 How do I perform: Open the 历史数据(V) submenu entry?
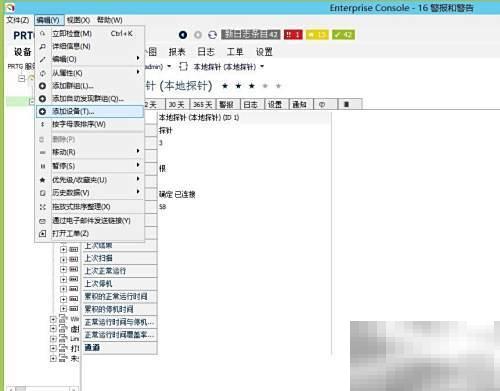(90, 193)
